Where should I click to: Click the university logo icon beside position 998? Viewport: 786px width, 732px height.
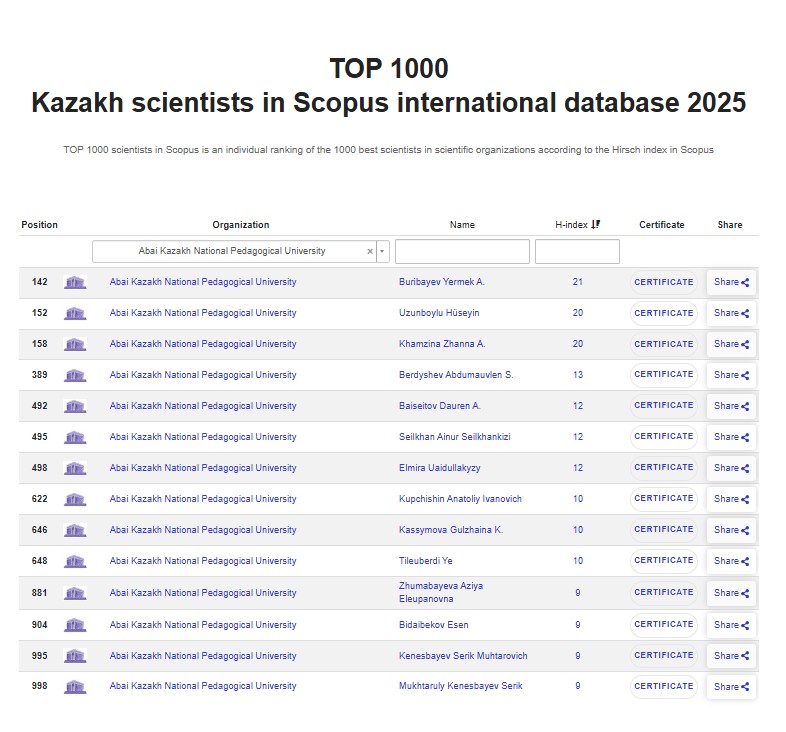click(75, 687)
